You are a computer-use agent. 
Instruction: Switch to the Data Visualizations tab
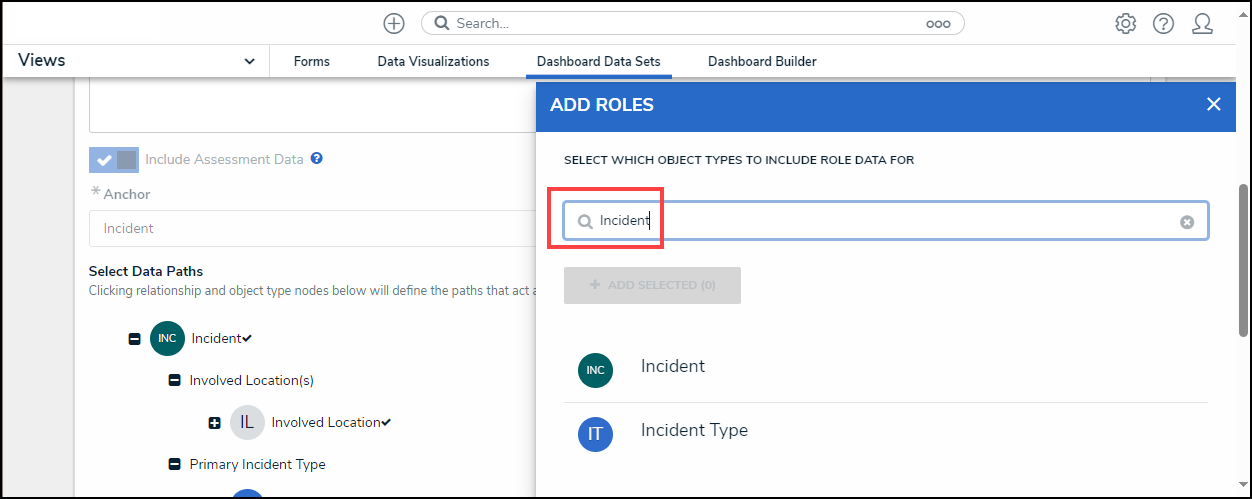[433, 61]
